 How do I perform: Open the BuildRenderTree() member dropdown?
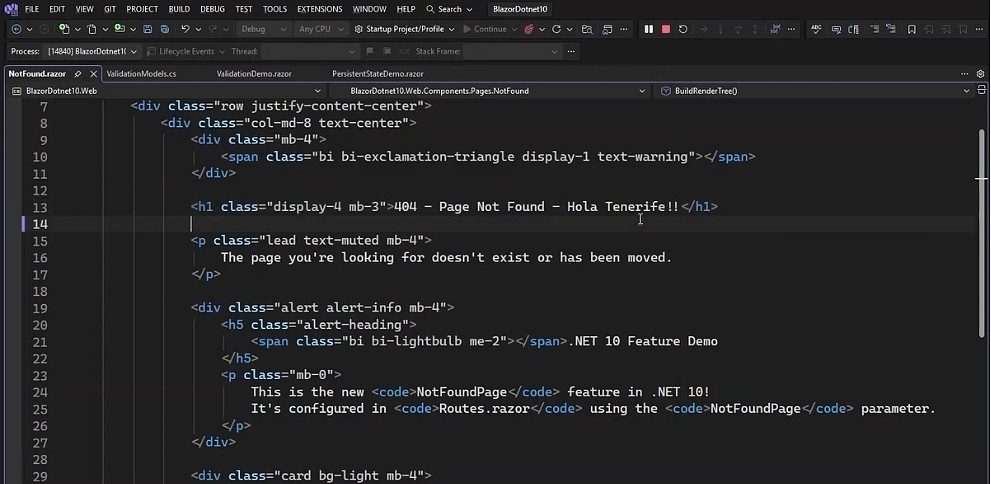(x=814, y=91)
